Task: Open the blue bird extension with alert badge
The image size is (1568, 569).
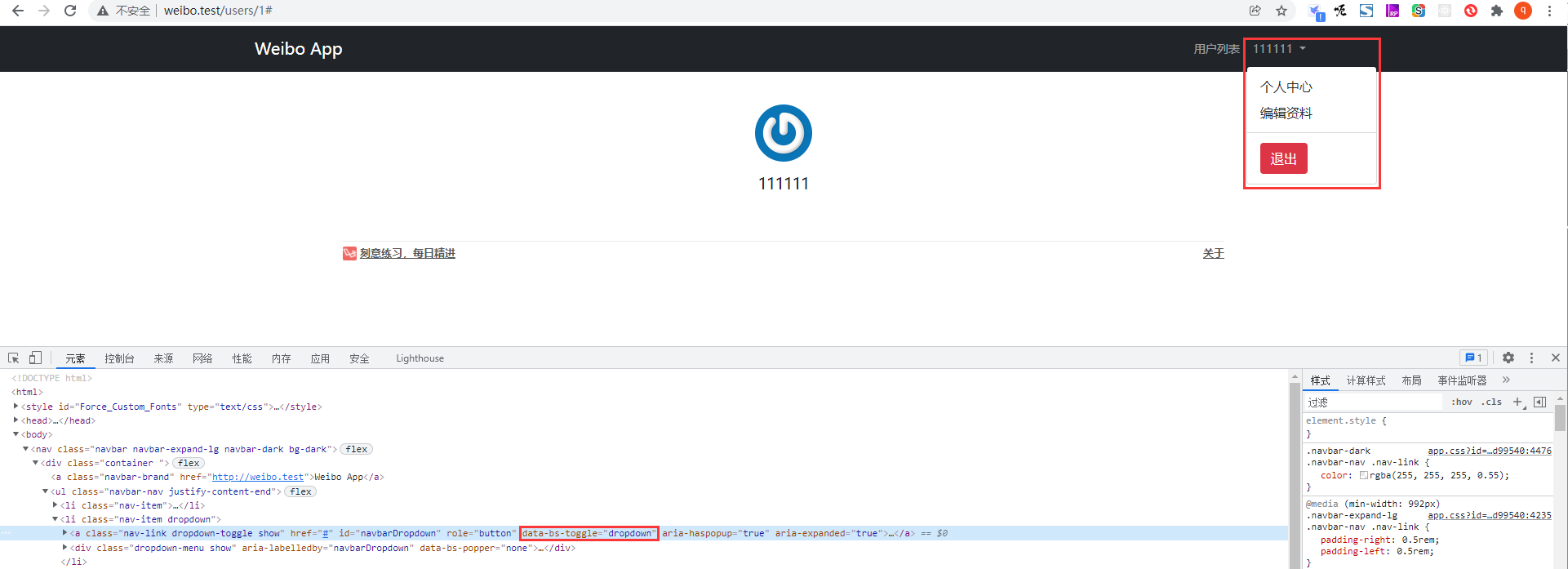Action: 1316,11
